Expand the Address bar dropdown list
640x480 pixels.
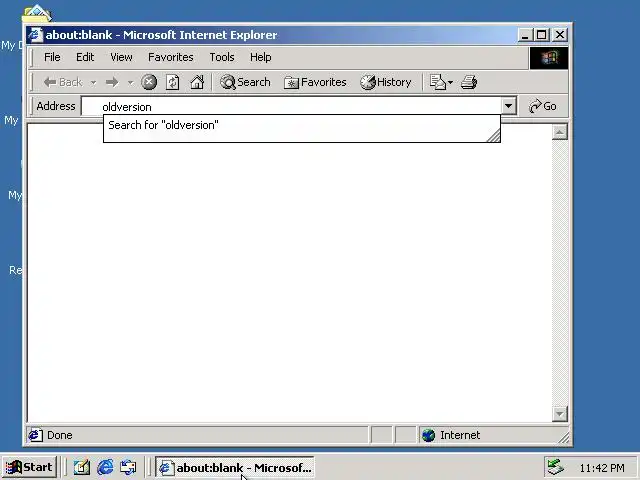(509, 106)
